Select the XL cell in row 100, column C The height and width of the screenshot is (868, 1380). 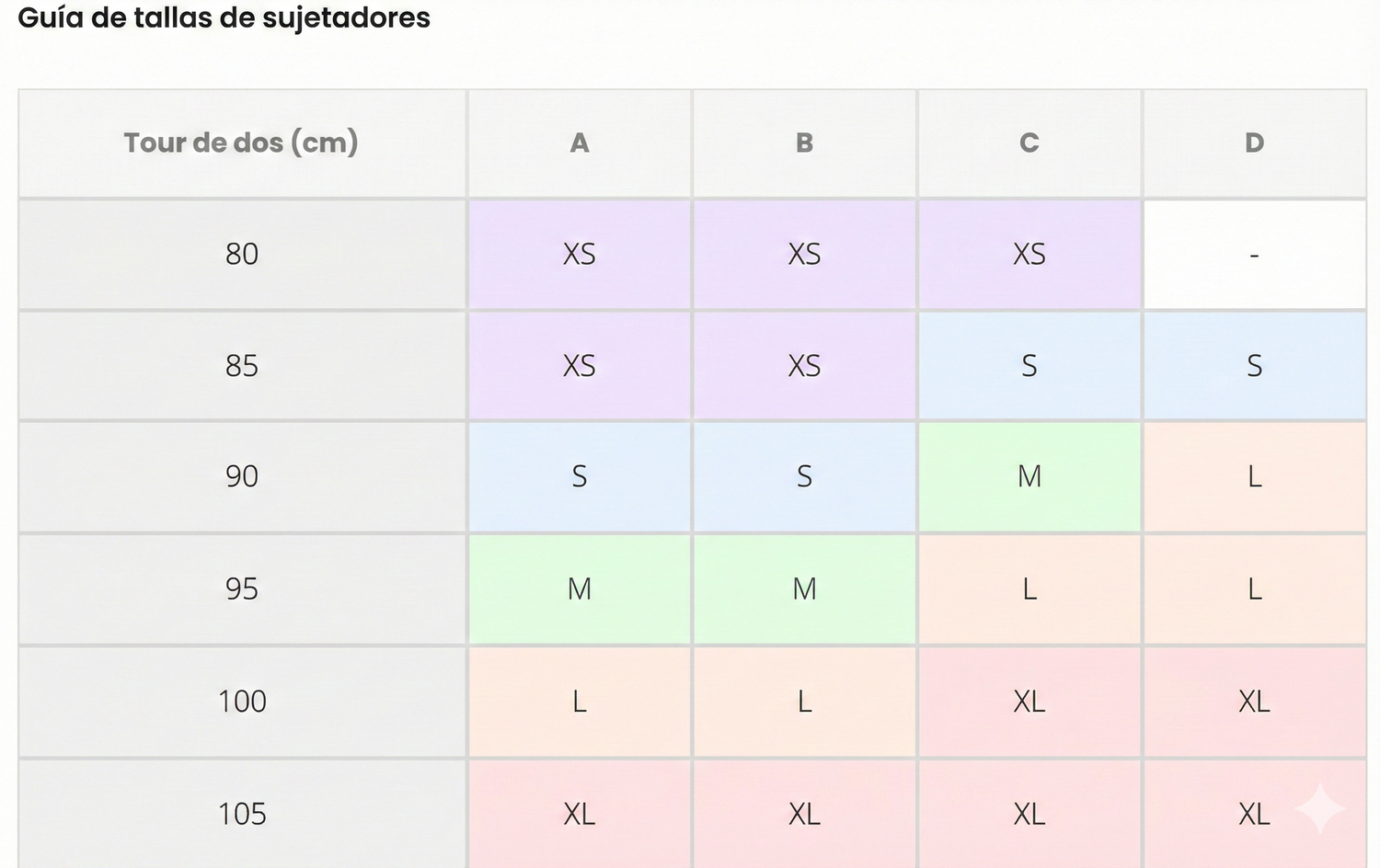pos(1029,702)
